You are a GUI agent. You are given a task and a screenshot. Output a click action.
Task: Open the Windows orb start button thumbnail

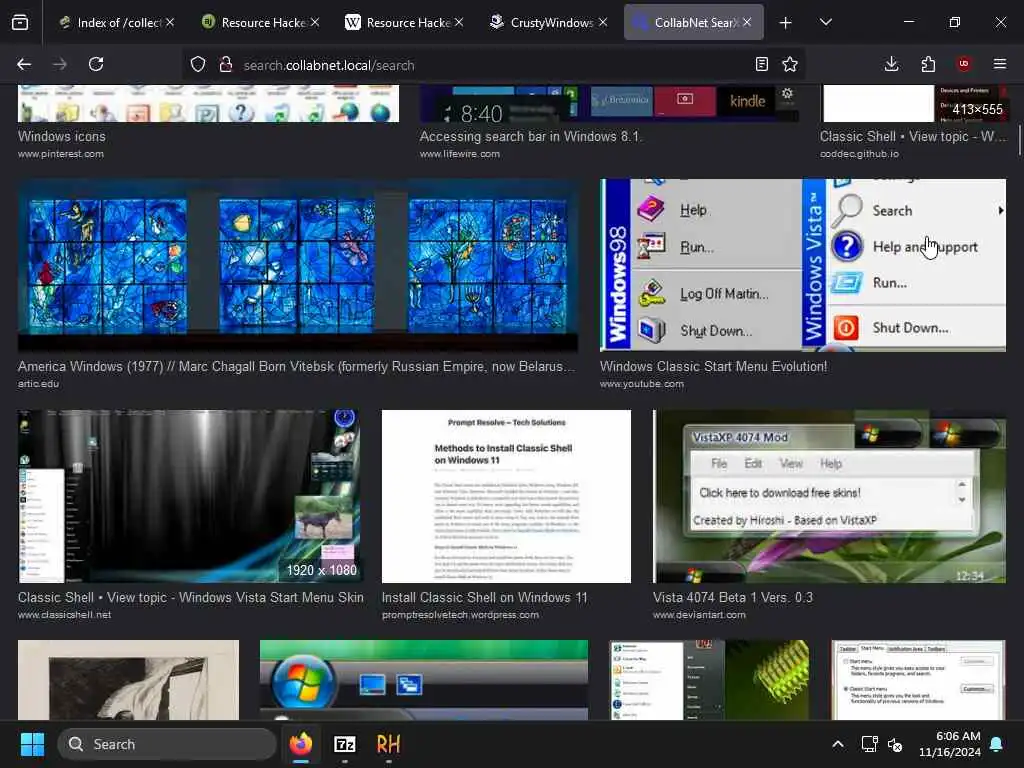point(424,680)
